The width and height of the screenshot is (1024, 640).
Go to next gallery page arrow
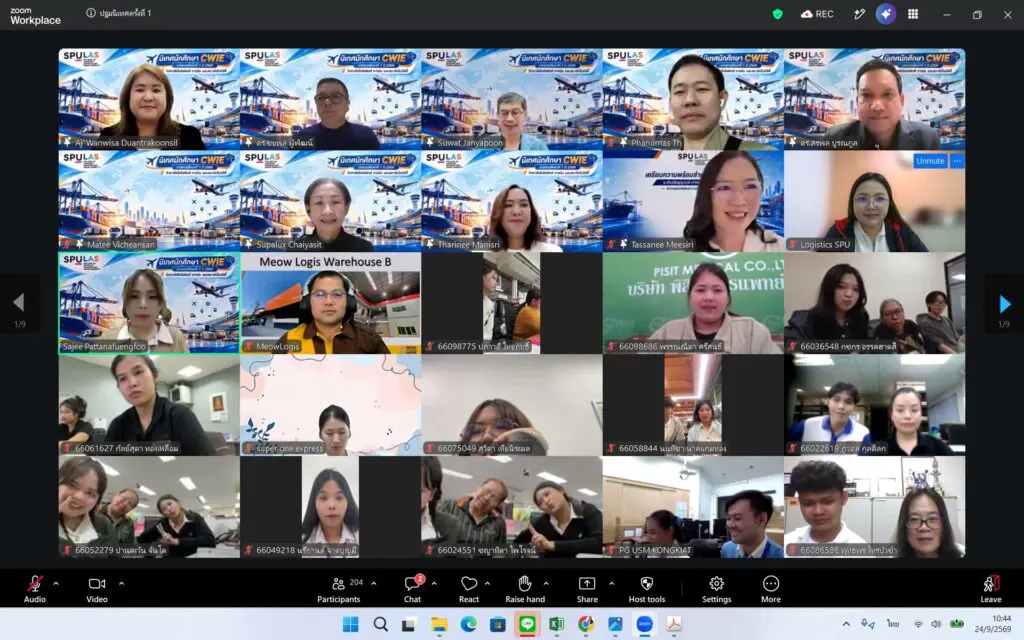coord(1004,304)
